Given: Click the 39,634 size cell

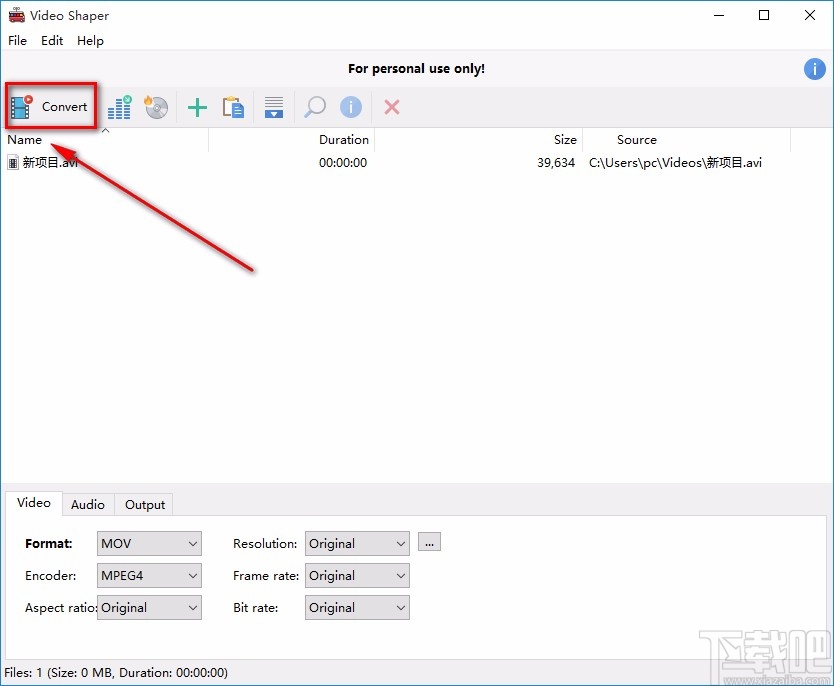Looking at the screenshot, I should pyautogui.click(x=556, y=163).
